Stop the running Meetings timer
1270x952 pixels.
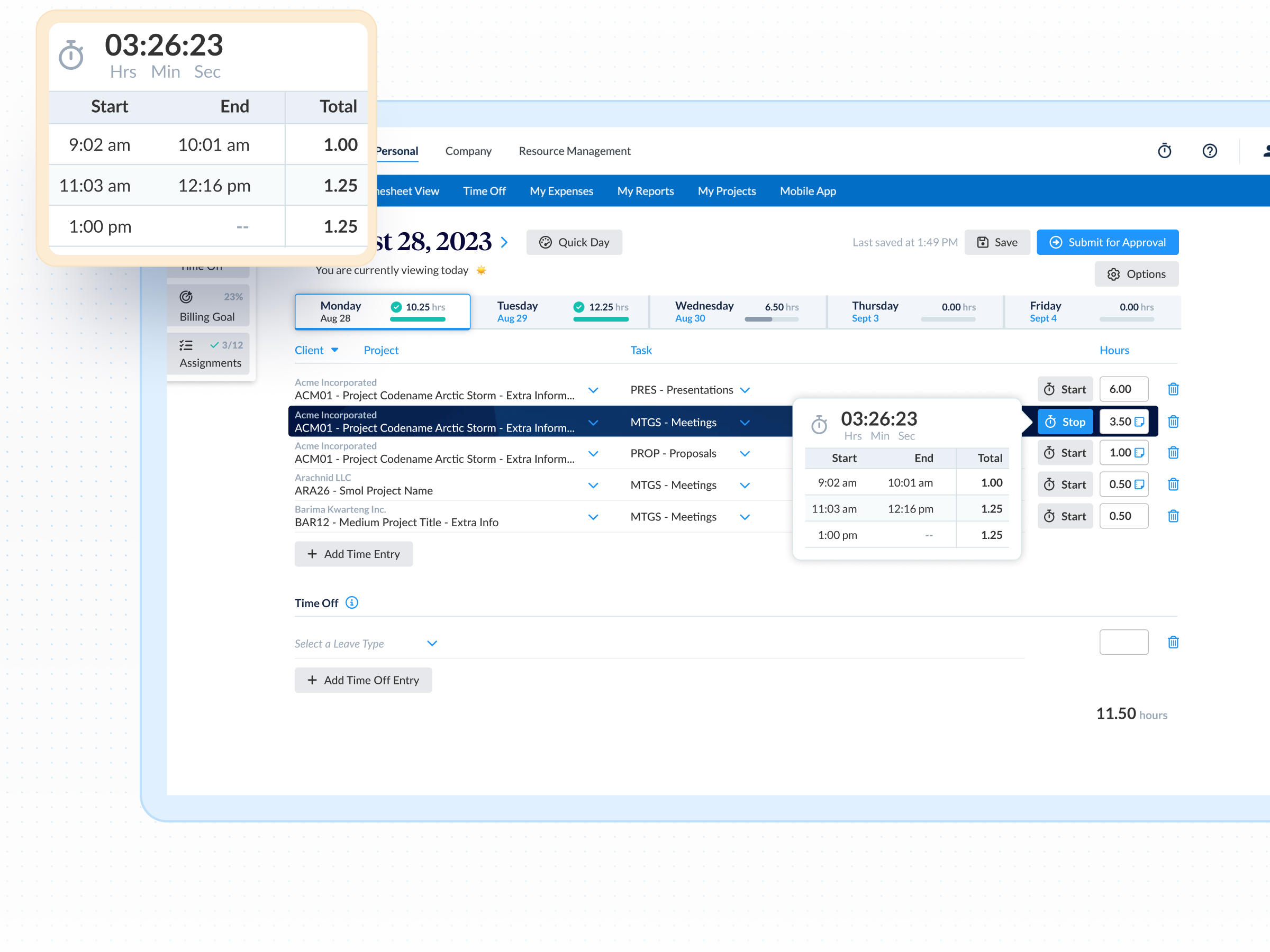(1065, 422)
